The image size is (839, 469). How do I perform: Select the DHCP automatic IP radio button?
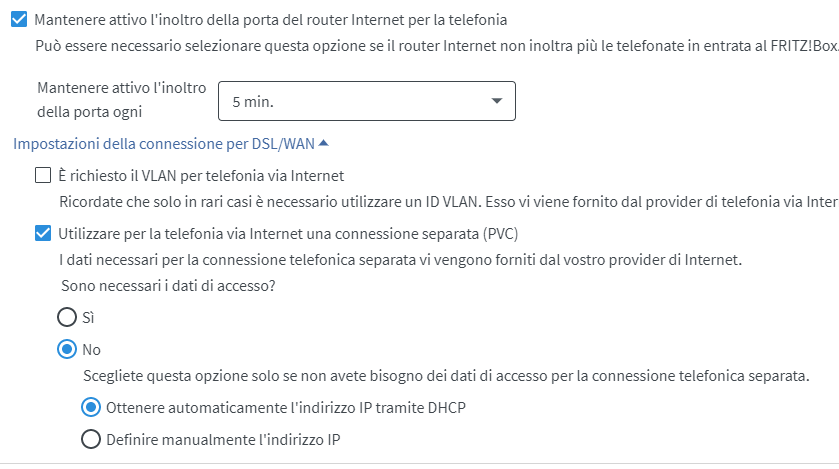[x=91, y=407]
